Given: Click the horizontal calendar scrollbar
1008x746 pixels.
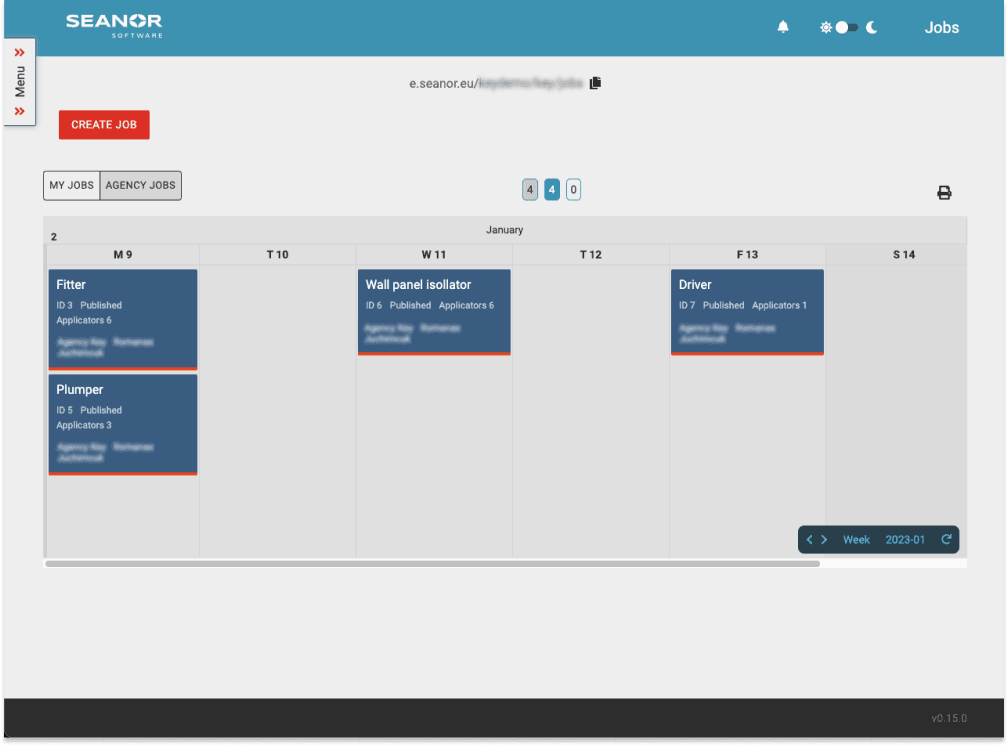Looking at the screenshot, I should coord(432,564).
